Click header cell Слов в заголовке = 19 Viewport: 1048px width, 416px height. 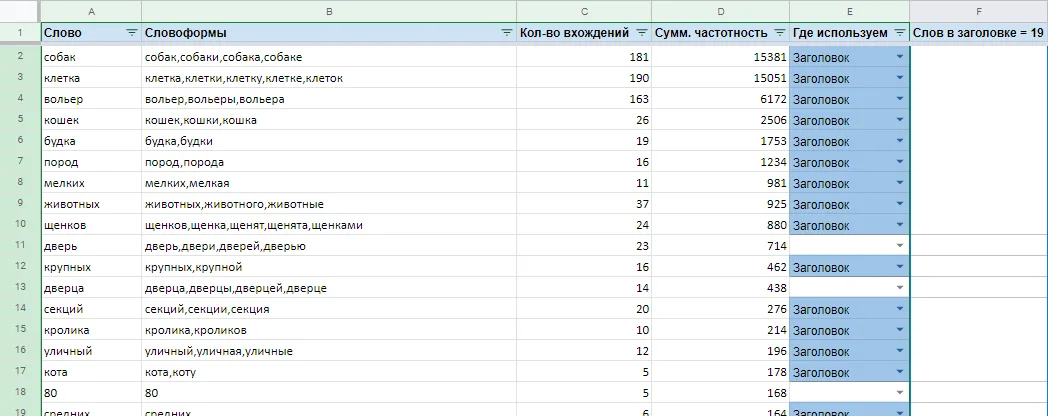(978, 33)
